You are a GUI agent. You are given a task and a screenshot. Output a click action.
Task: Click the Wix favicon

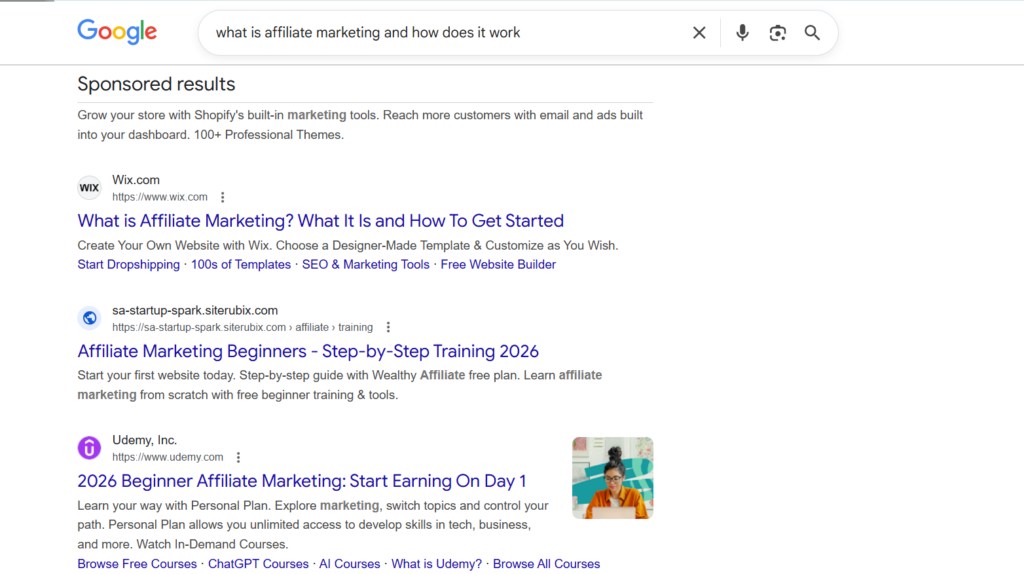89,188
